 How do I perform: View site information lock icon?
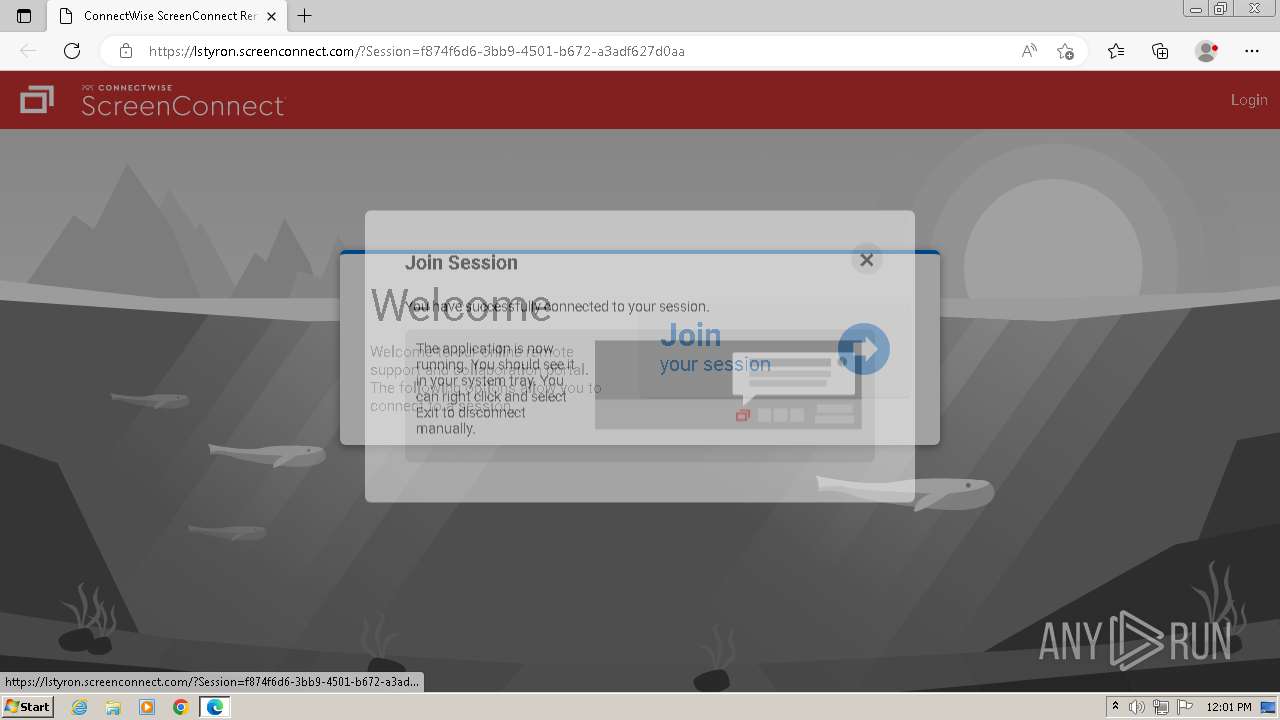pyautogui.click(x=125, y=51)
